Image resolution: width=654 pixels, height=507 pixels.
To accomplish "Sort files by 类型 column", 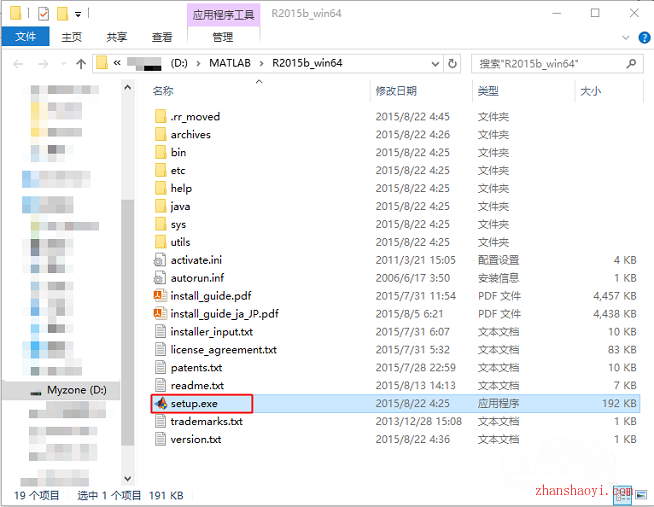I will 488,91.
